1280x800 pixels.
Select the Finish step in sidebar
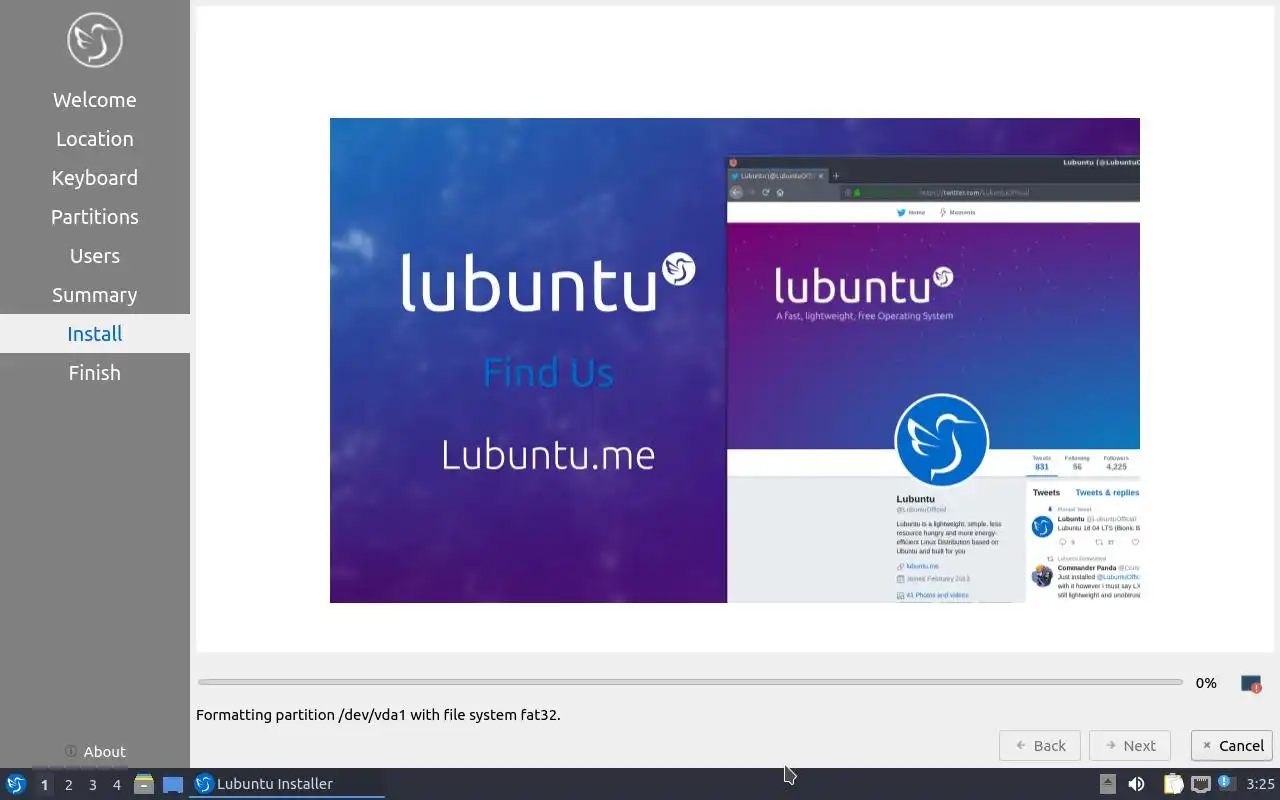pyautogui.click(x=95, y=373)
